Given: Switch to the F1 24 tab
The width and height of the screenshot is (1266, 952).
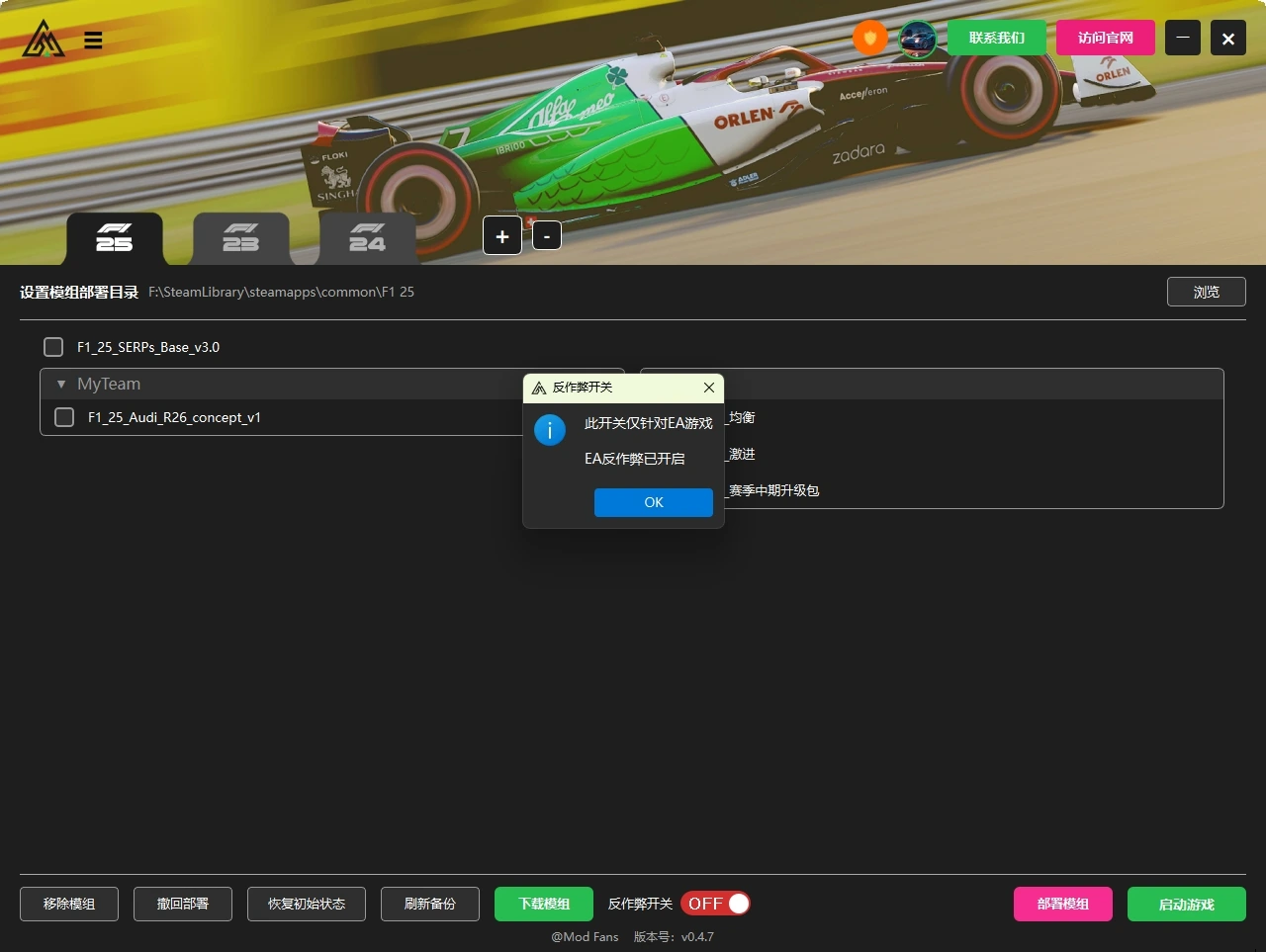Looking at the screenshot, I should (367, 238).
